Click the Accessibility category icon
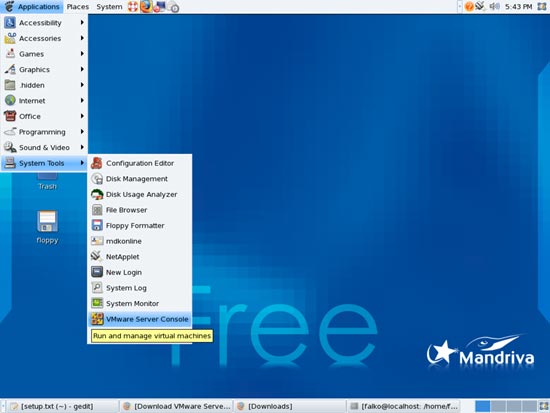The height and width of the screenshot is (413, 550). pos(10,22)
